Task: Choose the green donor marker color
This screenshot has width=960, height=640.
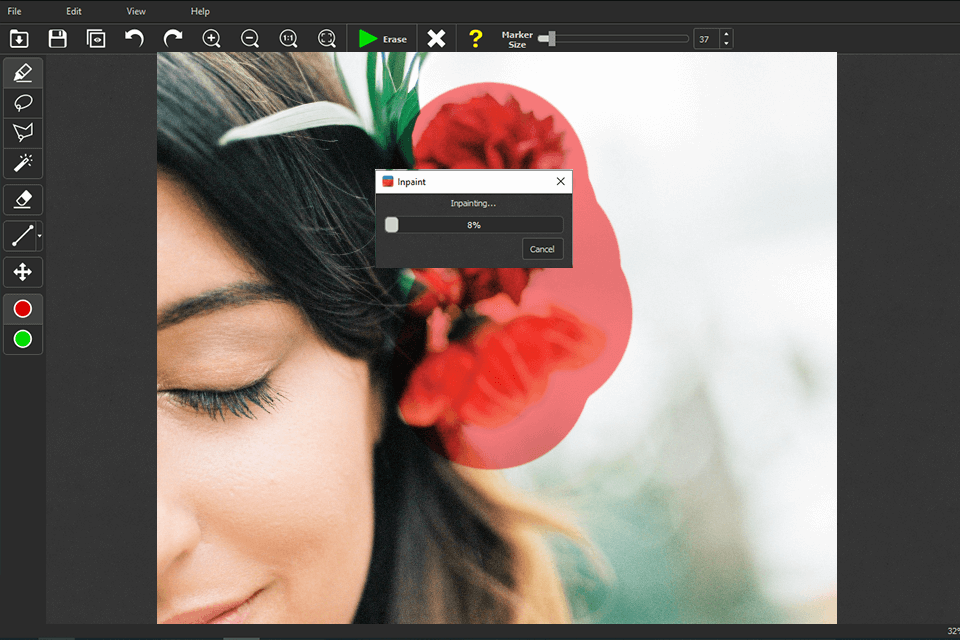Action: tap(23, 339)
